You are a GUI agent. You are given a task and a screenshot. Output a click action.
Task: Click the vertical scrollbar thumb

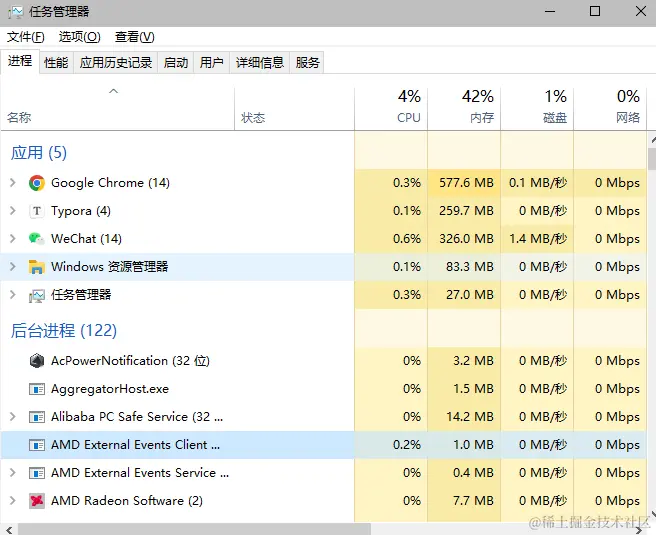click(652, 159)
